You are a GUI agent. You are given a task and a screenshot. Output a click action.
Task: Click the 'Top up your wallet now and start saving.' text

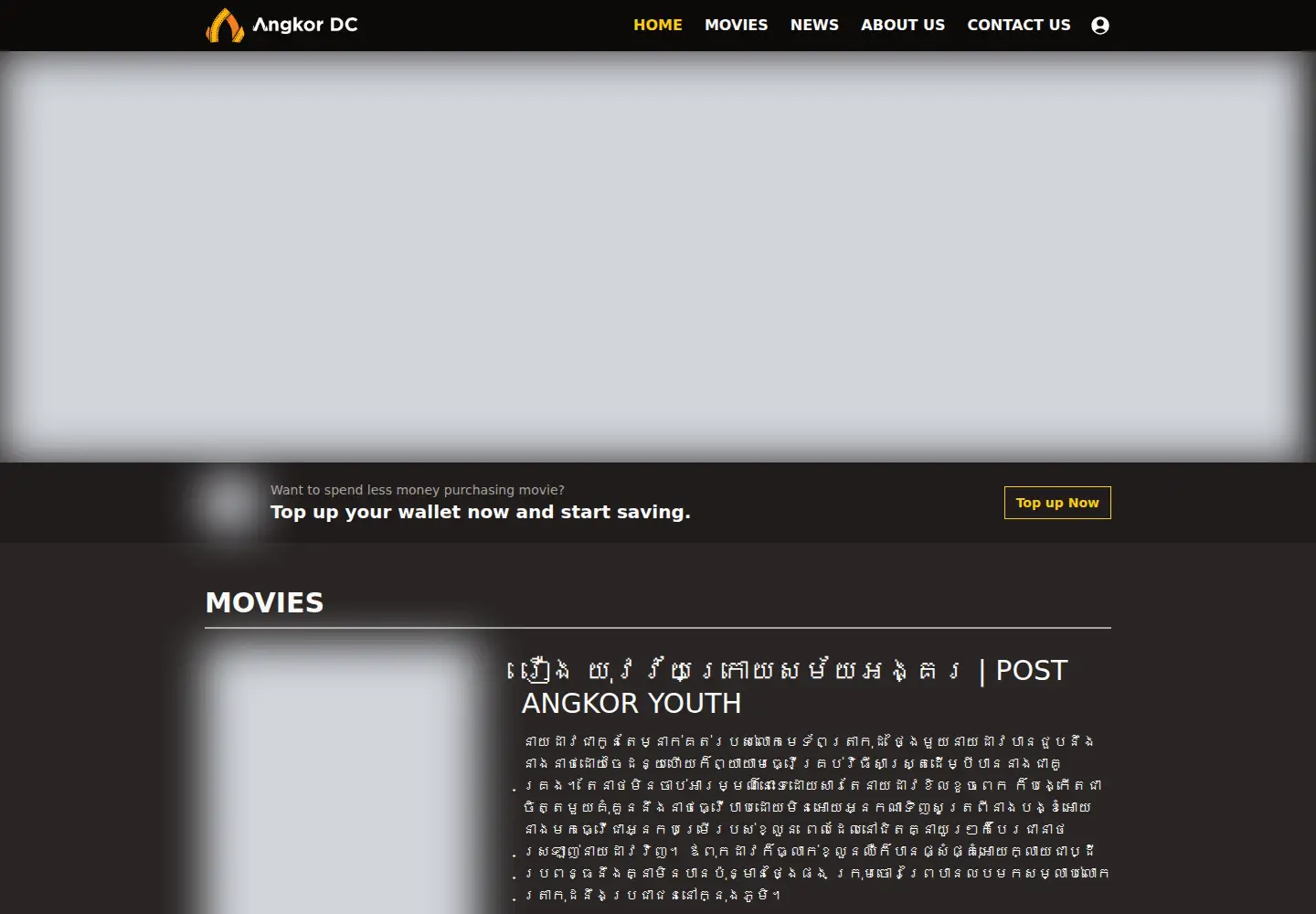pyautogui.click(x=481, y=512)
